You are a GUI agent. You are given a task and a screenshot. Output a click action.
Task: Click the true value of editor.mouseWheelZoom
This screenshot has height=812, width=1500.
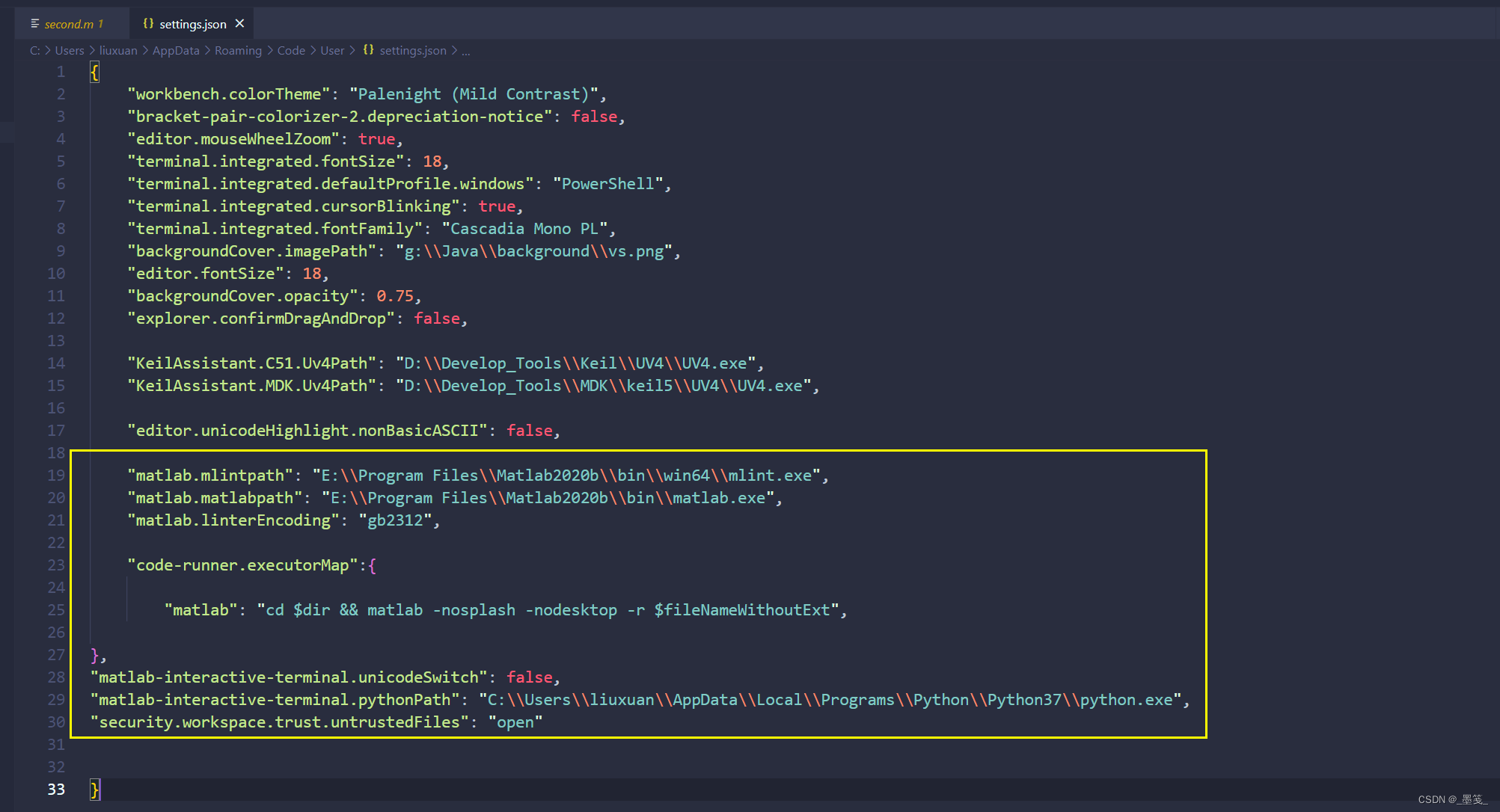coord(376,139)
